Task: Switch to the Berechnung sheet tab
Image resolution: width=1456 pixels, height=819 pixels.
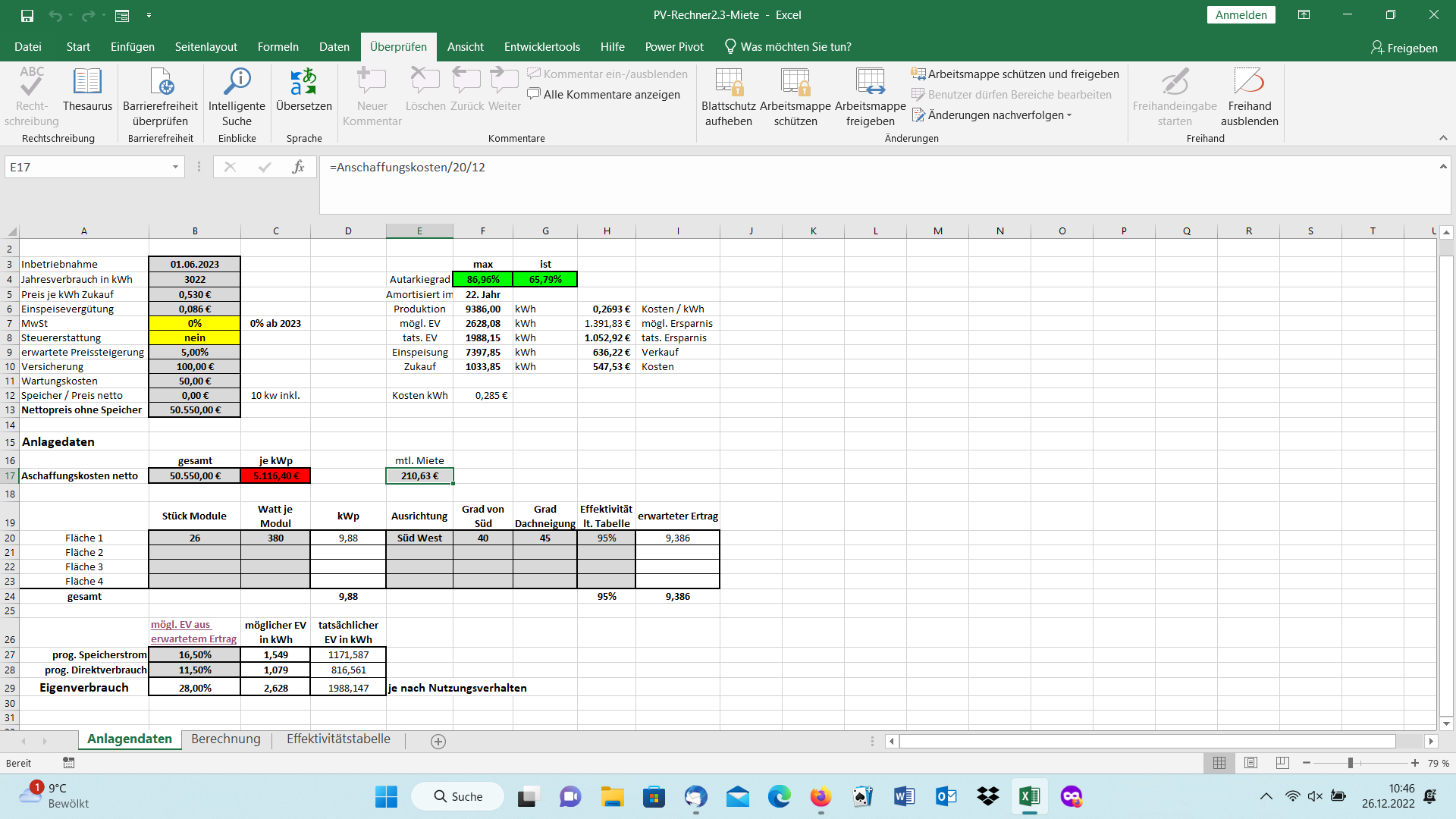Action: click(x=226, y=739)
